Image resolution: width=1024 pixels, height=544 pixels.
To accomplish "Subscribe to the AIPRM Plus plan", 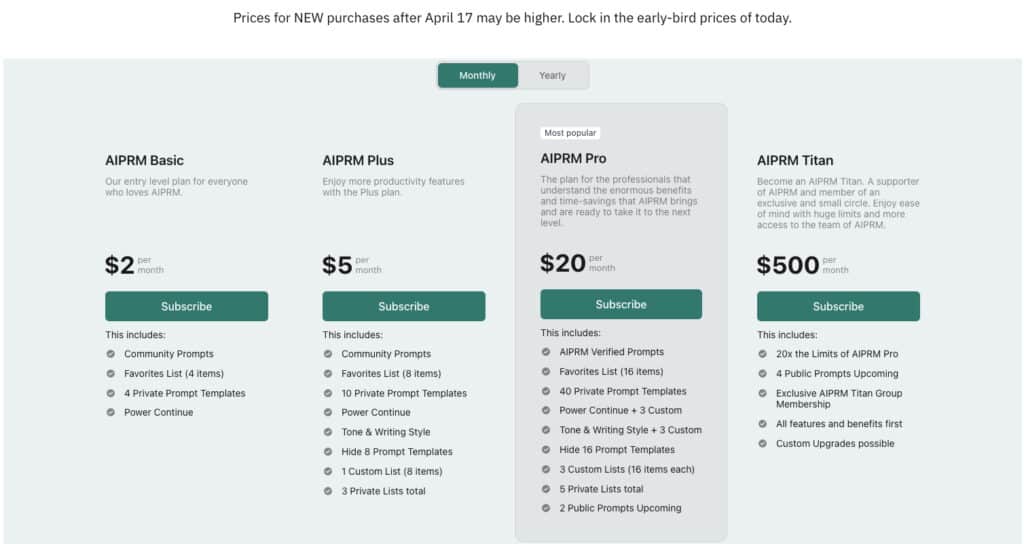I will (404, 306).
